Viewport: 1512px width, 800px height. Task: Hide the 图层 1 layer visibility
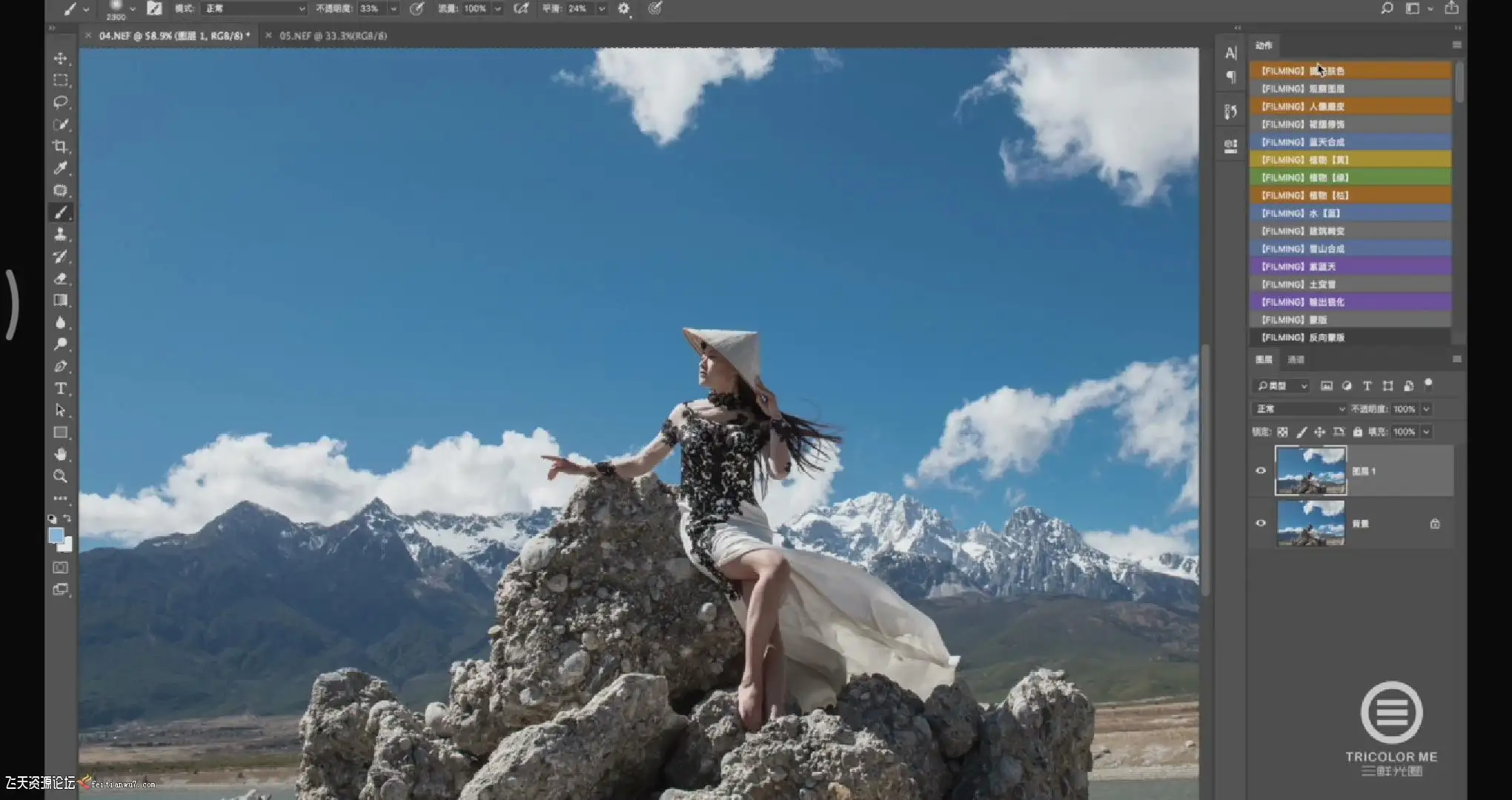coord(1261,471)
